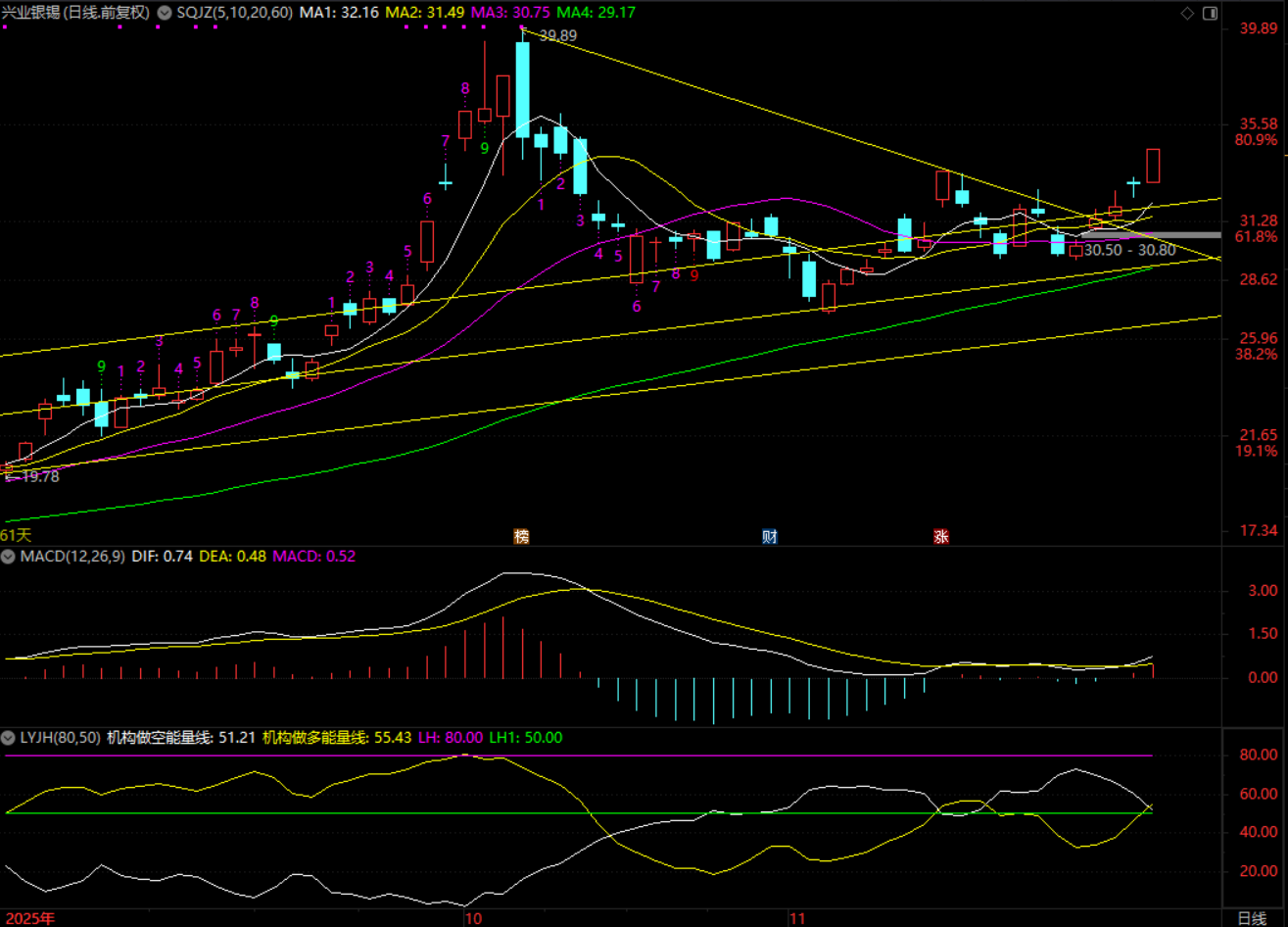
Task: Click the 39.89 high price annotation
Action: [x=557, y=35]
